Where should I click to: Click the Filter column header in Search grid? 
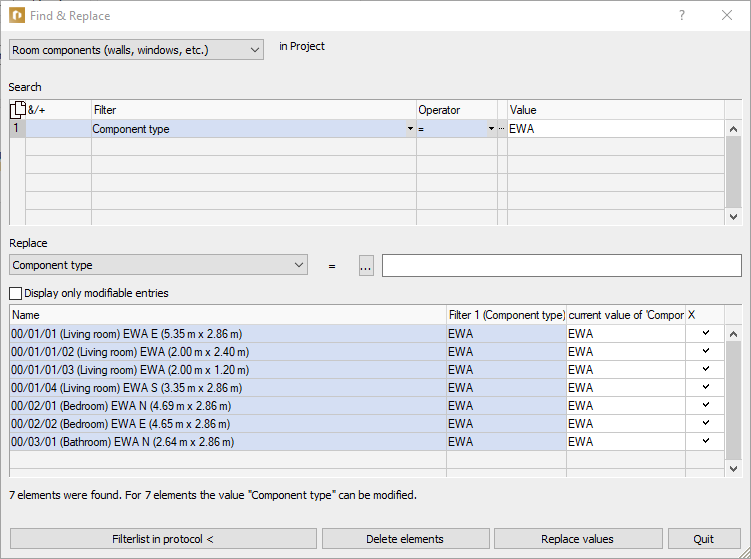[x=254, y=110]
